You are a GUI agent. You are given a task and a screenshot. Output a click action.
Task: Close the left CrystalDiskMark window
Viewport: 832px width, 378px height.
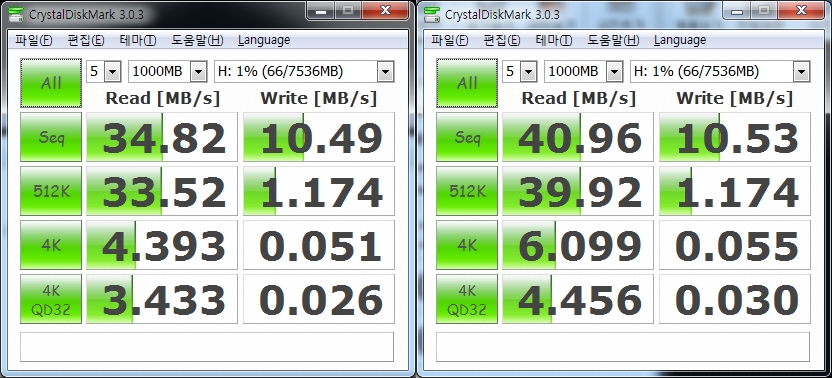386,10
